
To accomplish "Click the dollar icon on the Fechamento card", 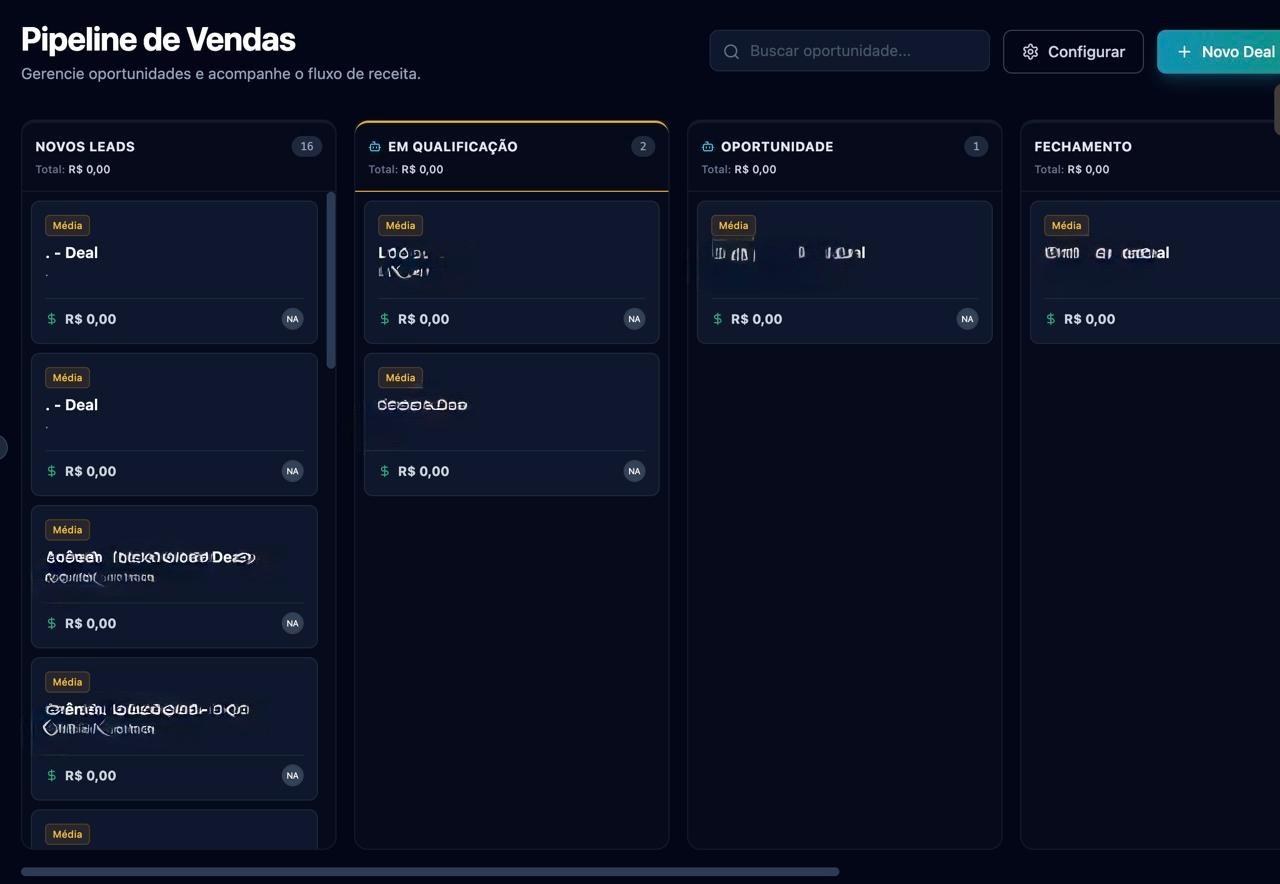I will click(x=1050, y=320).
